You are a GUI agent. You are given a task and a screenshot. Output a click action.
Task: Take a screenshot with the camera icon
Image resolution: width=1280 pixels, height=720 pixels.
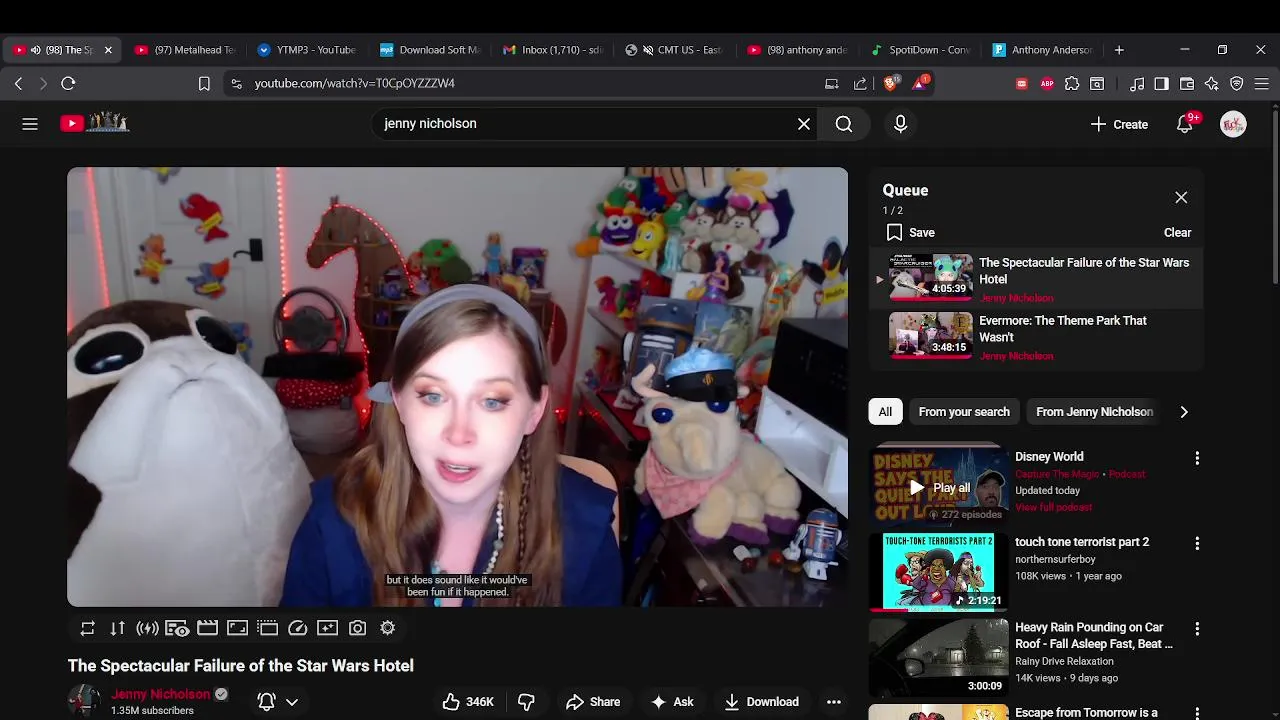[x=357, y=628]
